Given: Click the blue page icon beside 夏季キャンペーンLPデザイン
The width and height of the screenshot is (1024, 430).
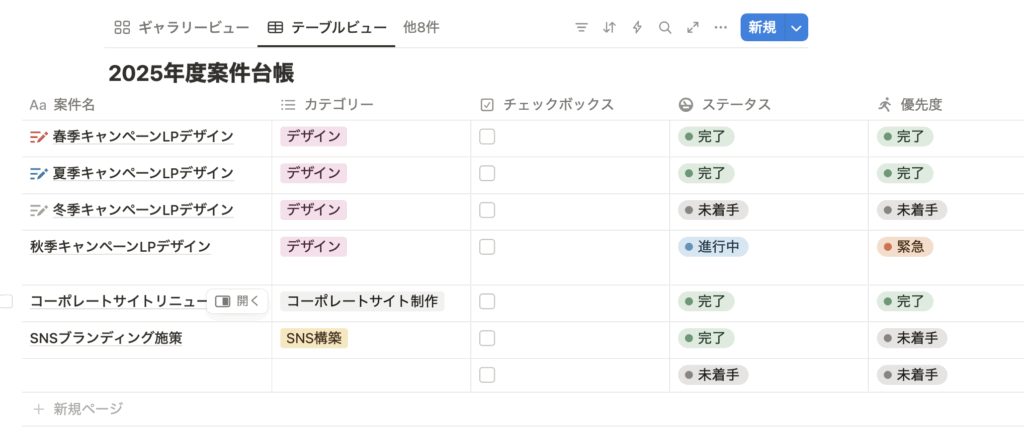Looking at the screenshot, I should 39,173.
